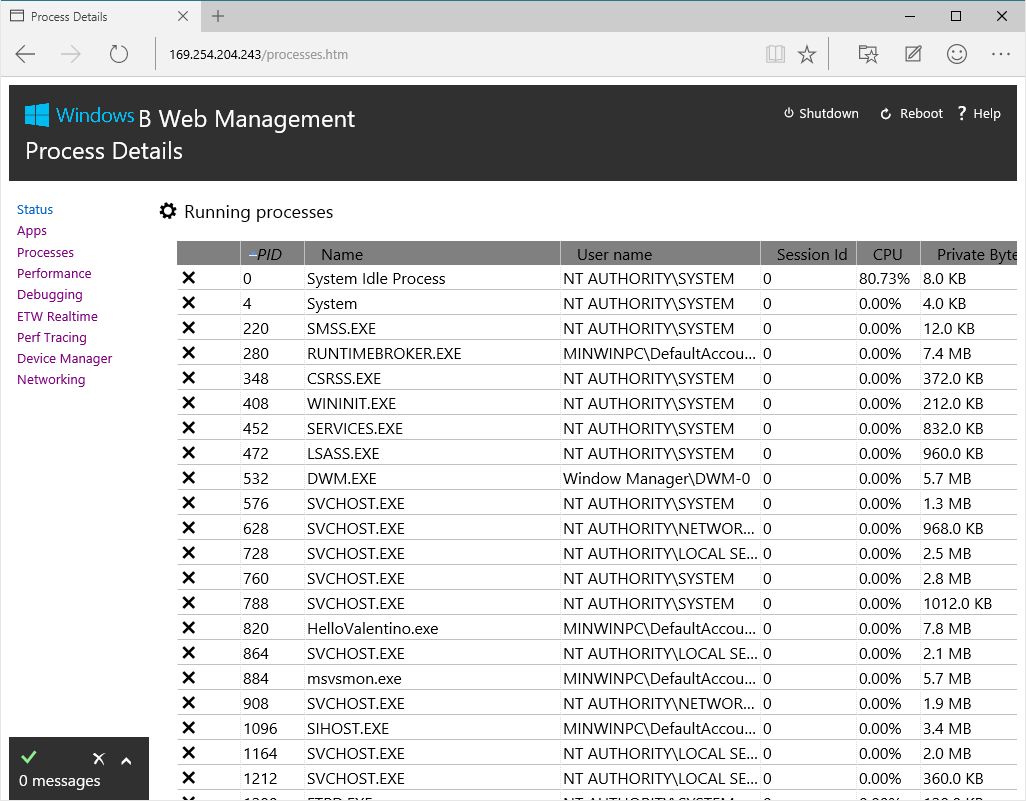Sort table by PID column header

point(270,254)
